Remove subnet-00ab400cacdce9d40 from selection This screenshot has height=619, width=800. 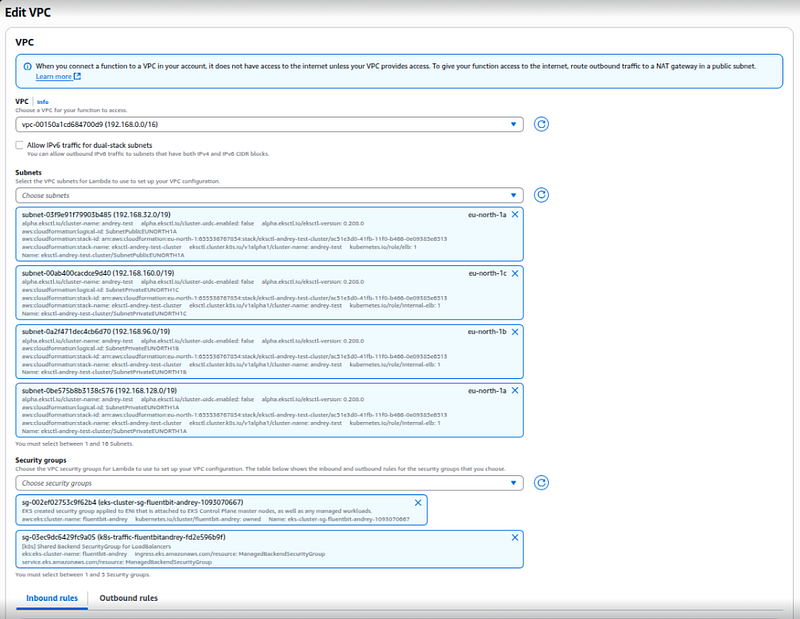[515, 274]
